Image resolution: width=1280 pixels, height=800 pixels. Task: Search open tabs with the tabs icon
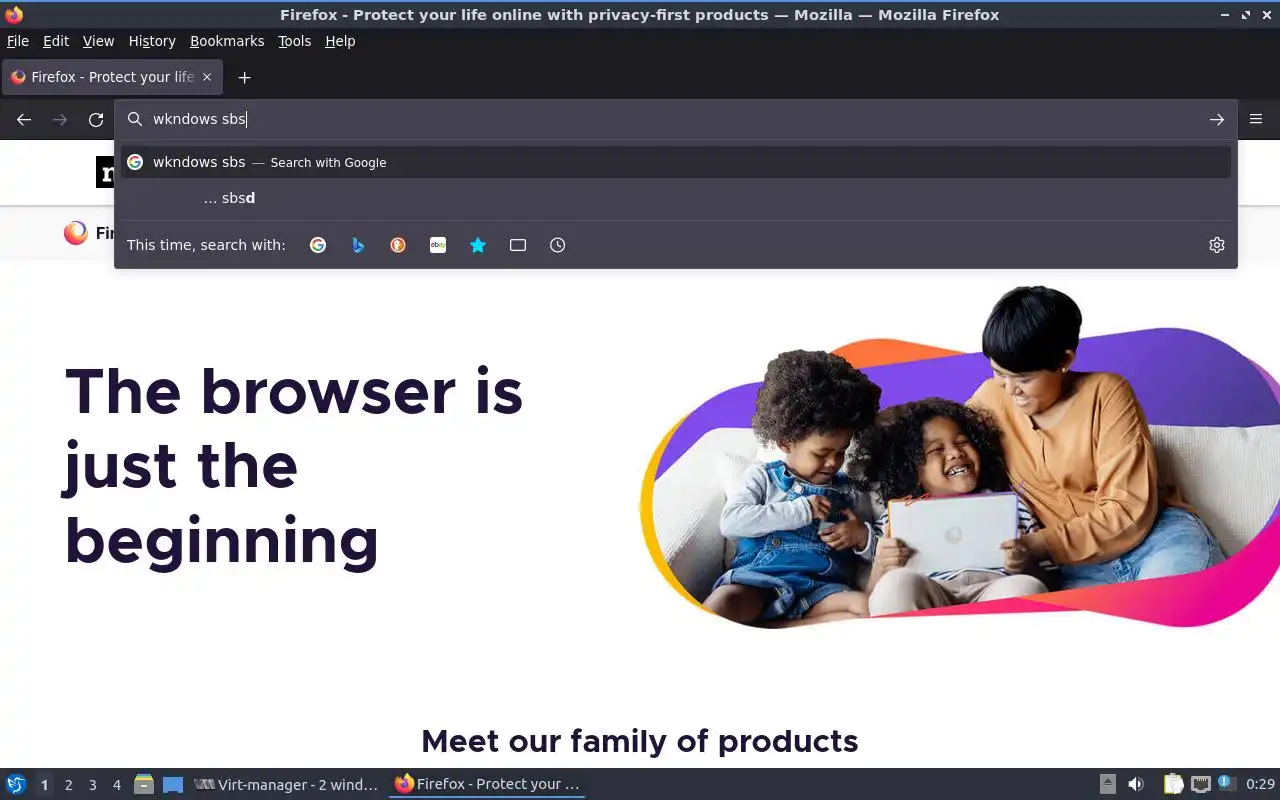pyautogui.click(x=518, y=245)
